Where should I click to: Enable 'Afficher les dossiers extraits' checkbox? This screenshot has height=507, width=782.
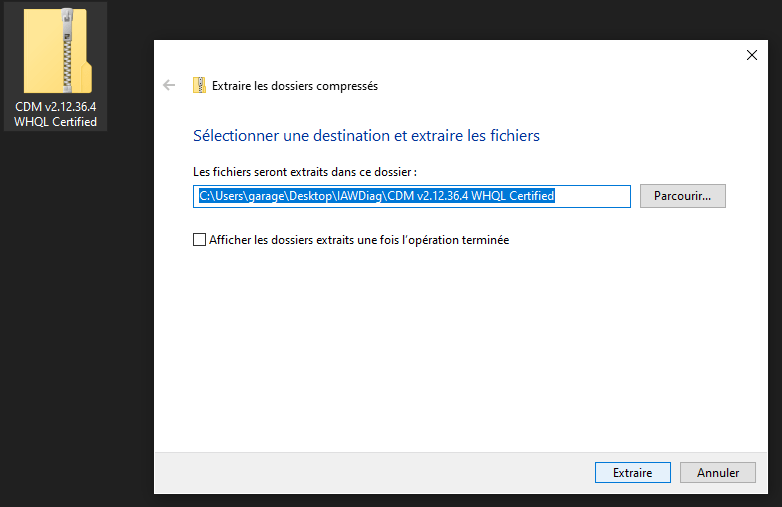pos(199,240)
